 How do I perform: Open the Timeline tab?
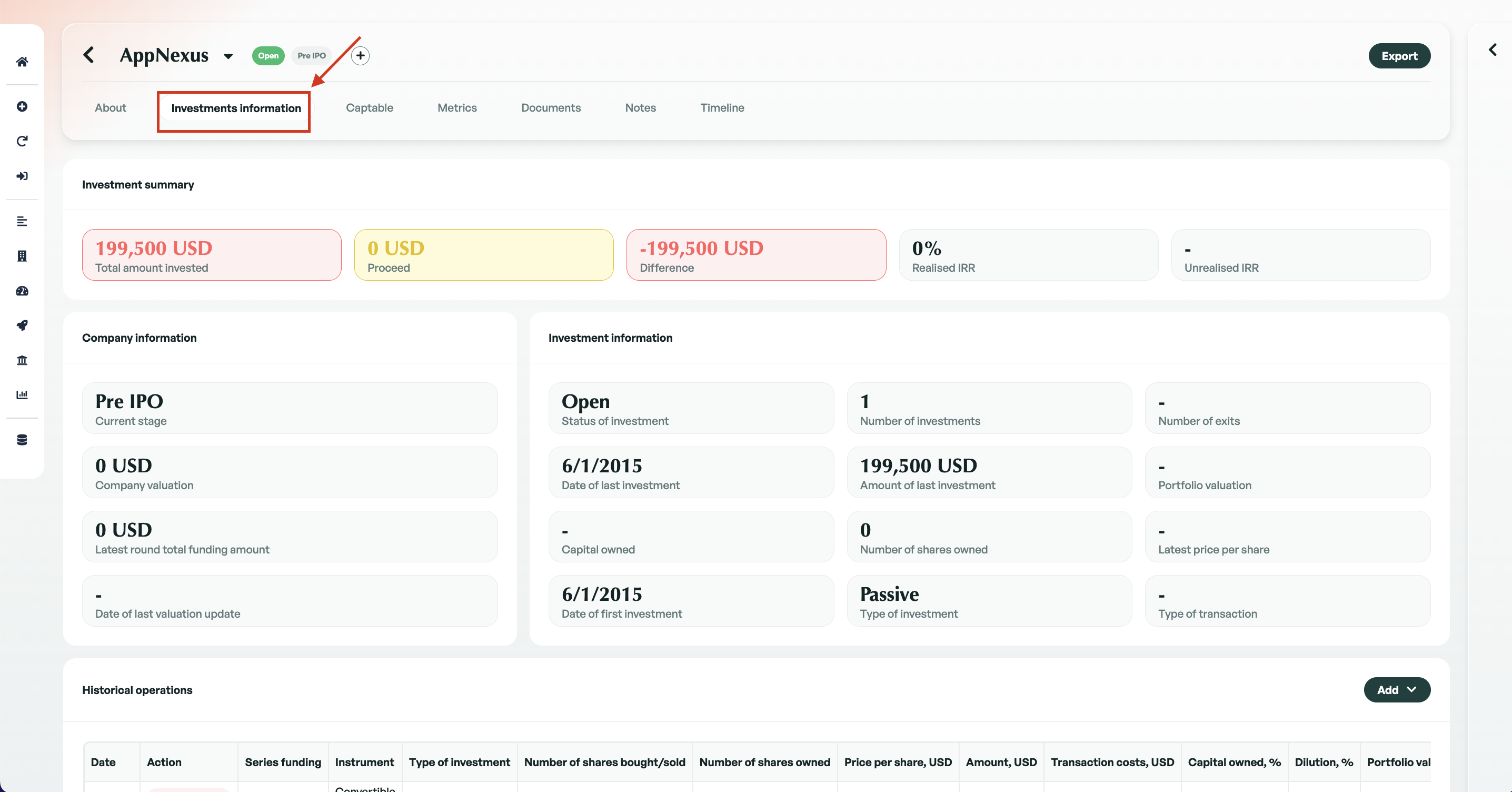(x=722, y=107)
